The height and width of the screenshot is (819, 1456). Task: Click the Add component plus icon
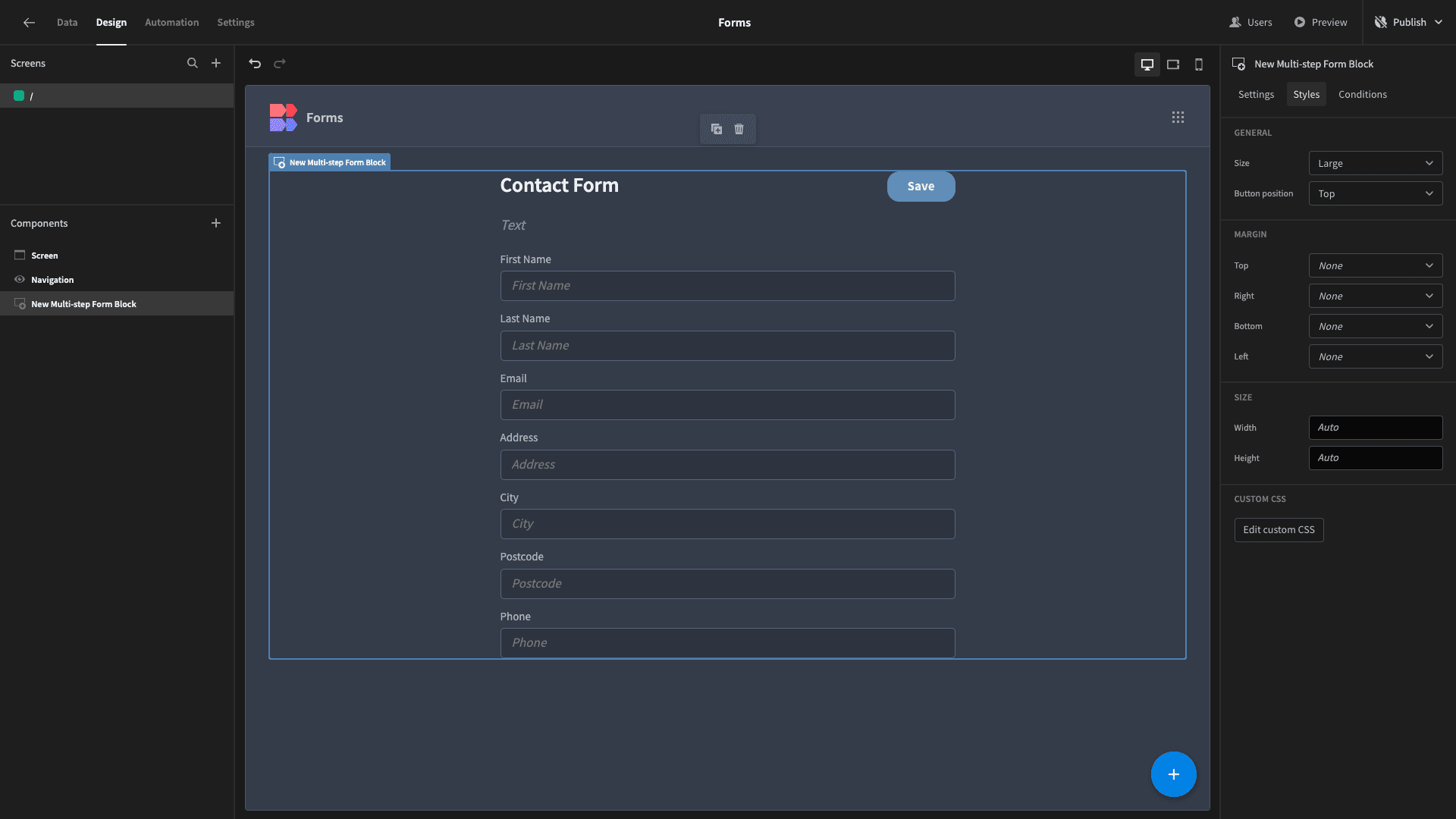(x=216, y=223)
